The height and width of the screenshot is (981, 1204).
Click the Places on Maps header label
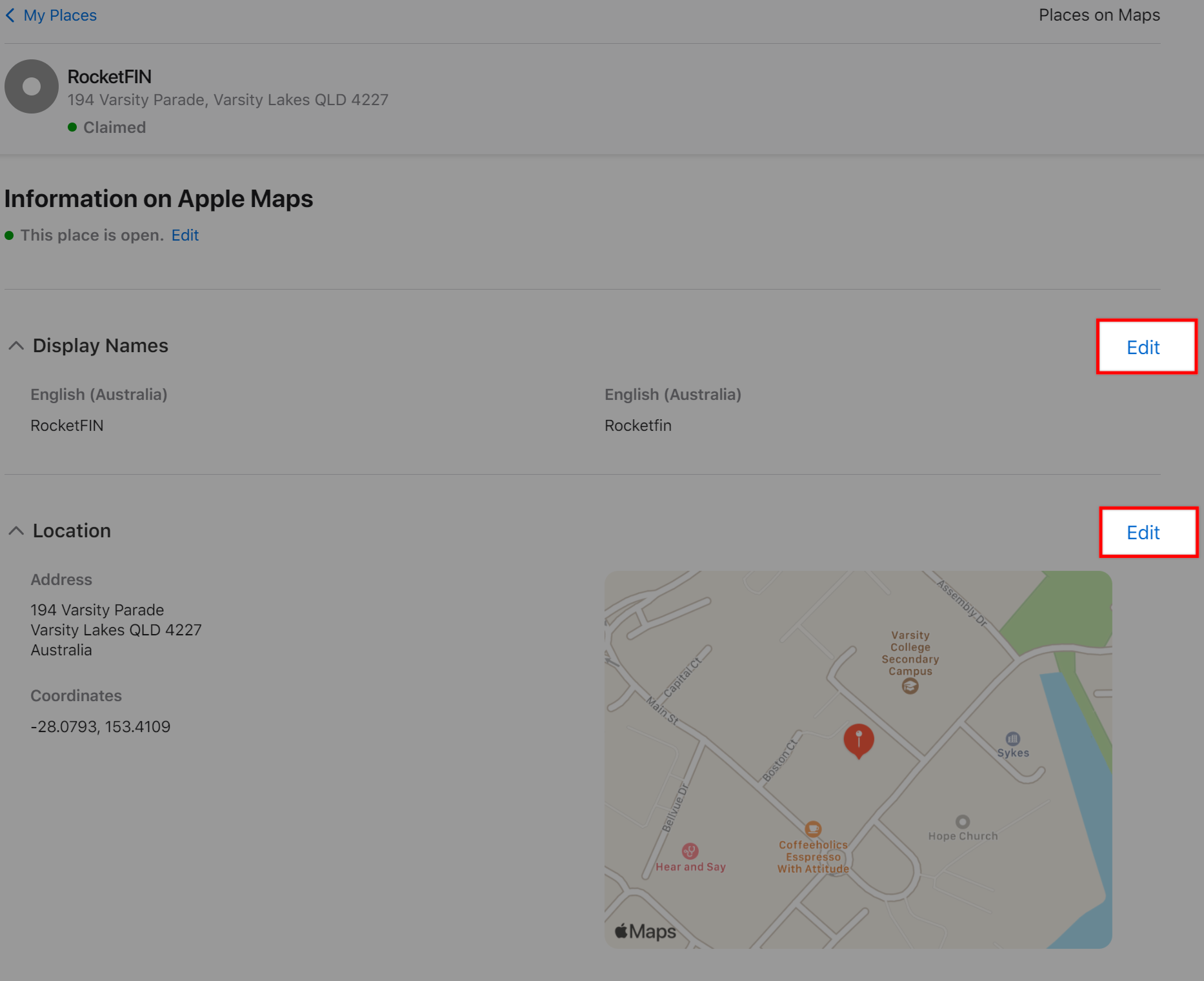[x=1099, y=15]
